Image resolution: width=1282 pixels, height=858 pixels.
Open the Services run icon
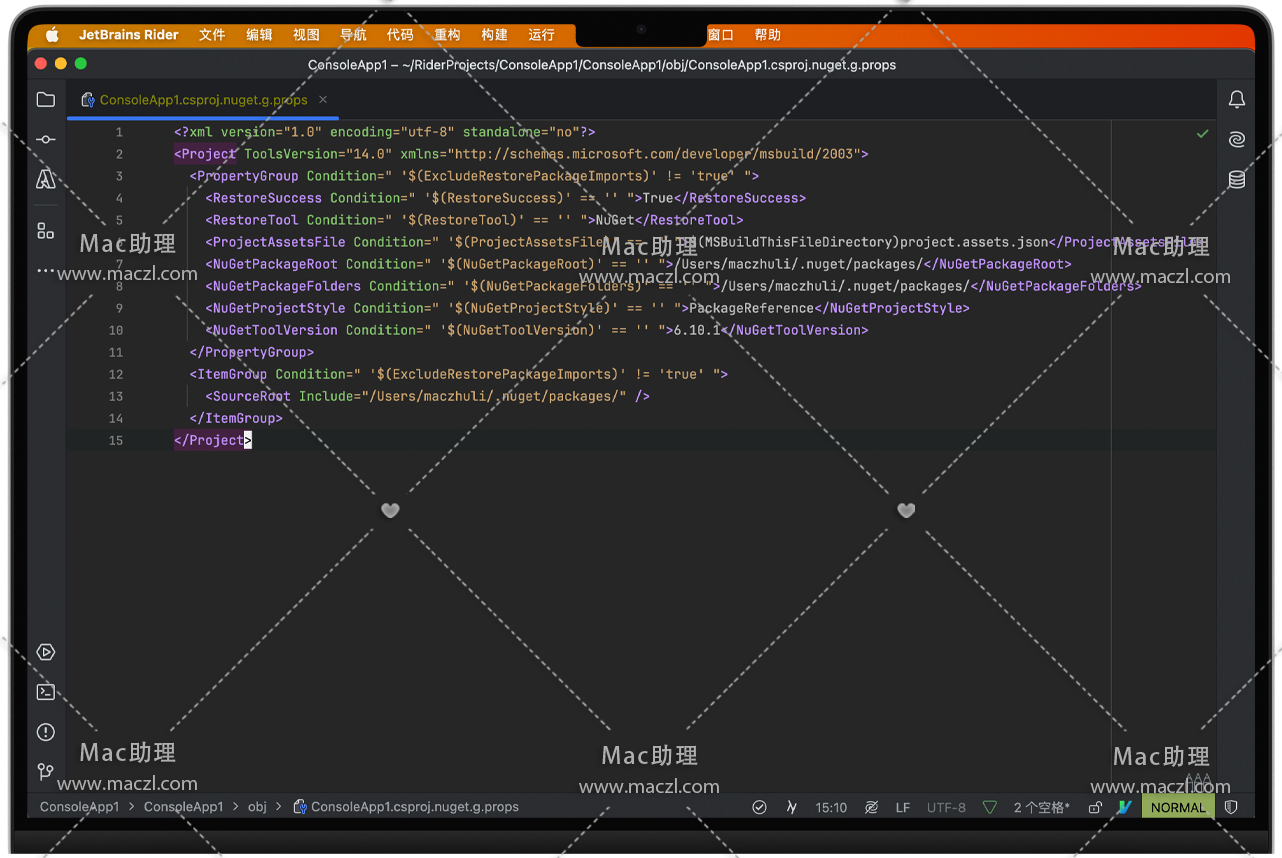point(46,652)
